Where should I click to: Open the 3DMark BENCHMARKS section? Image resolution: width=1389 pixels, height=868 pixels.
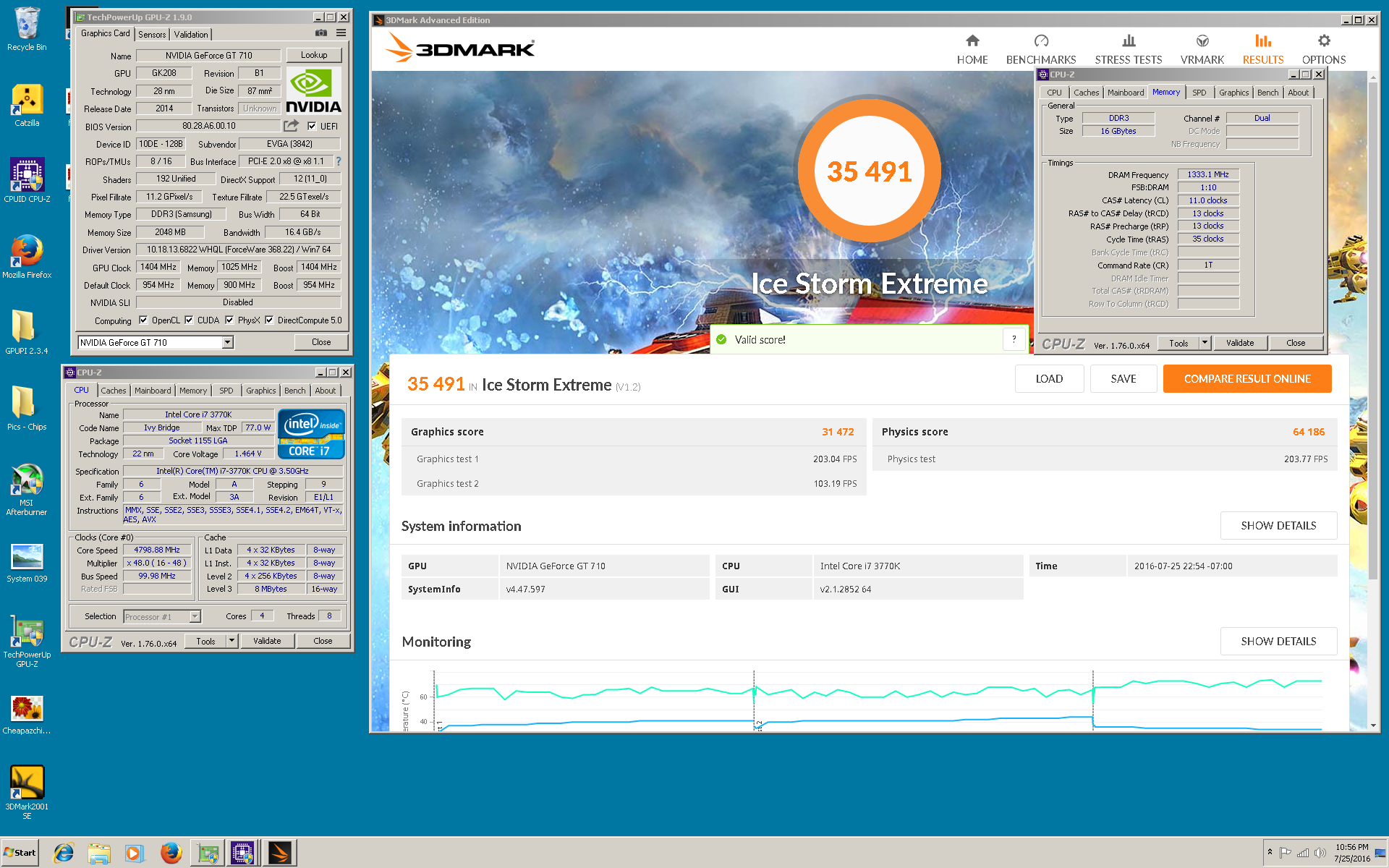(1041, 49)
